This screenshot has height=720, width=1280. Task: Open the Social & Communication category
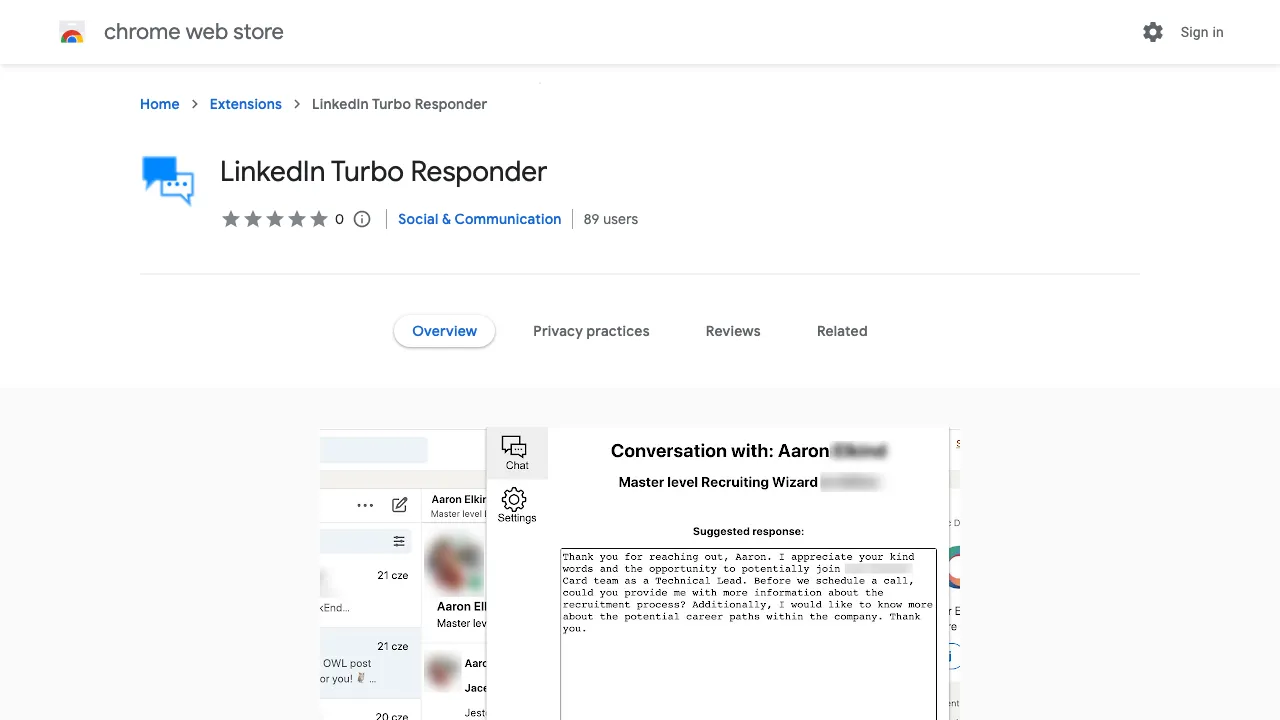pos(479,219)
